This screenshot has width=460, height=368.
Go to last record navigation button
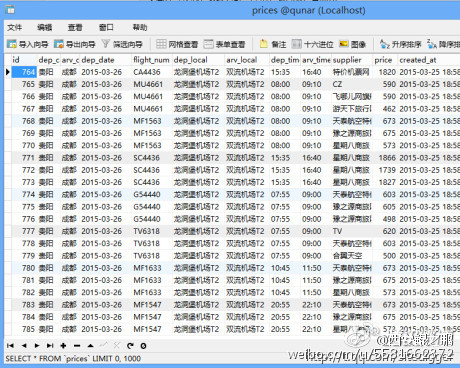coord(50,346)
